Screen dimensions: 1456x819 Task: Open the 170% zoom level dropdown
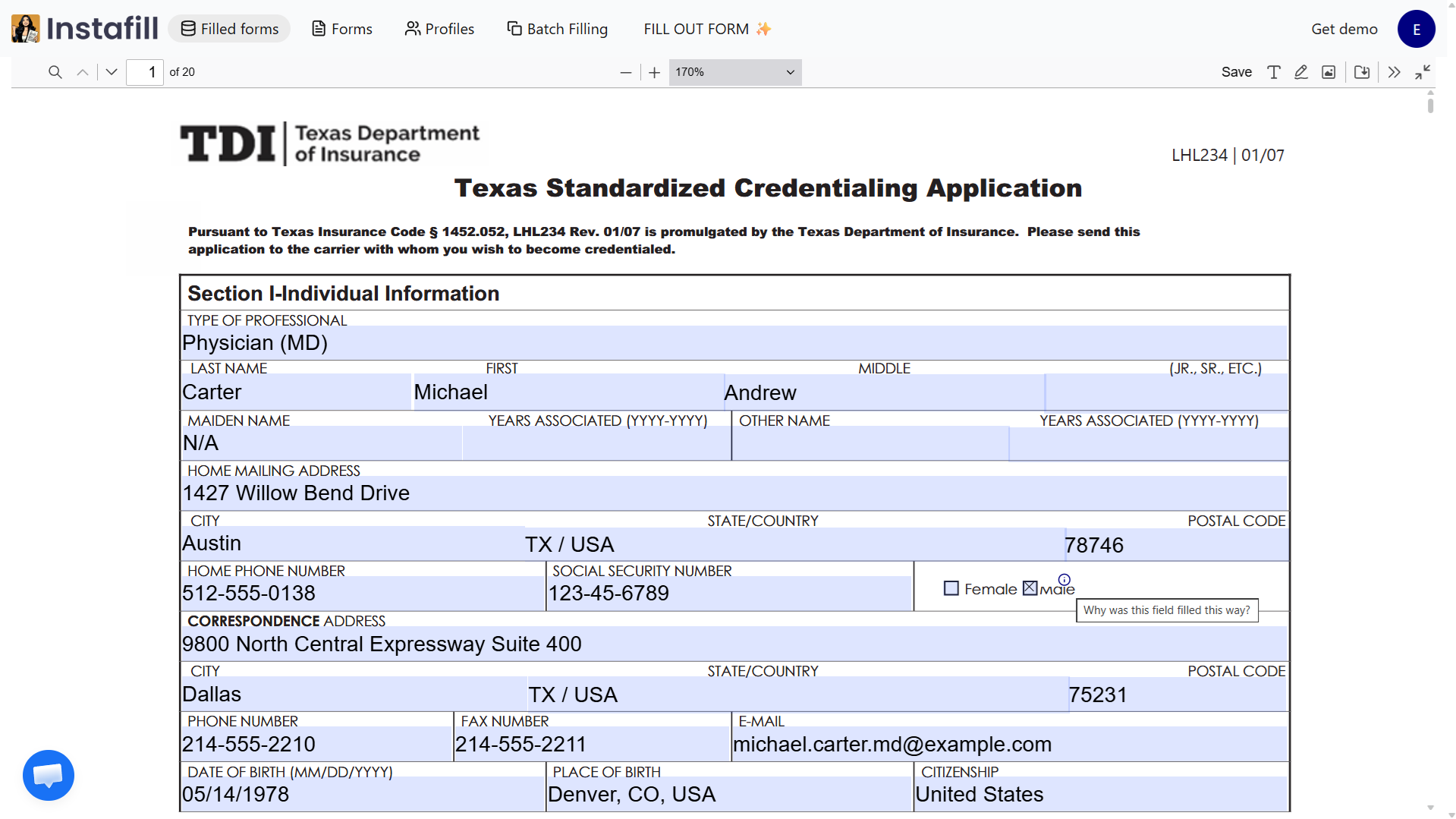point(734,72)
